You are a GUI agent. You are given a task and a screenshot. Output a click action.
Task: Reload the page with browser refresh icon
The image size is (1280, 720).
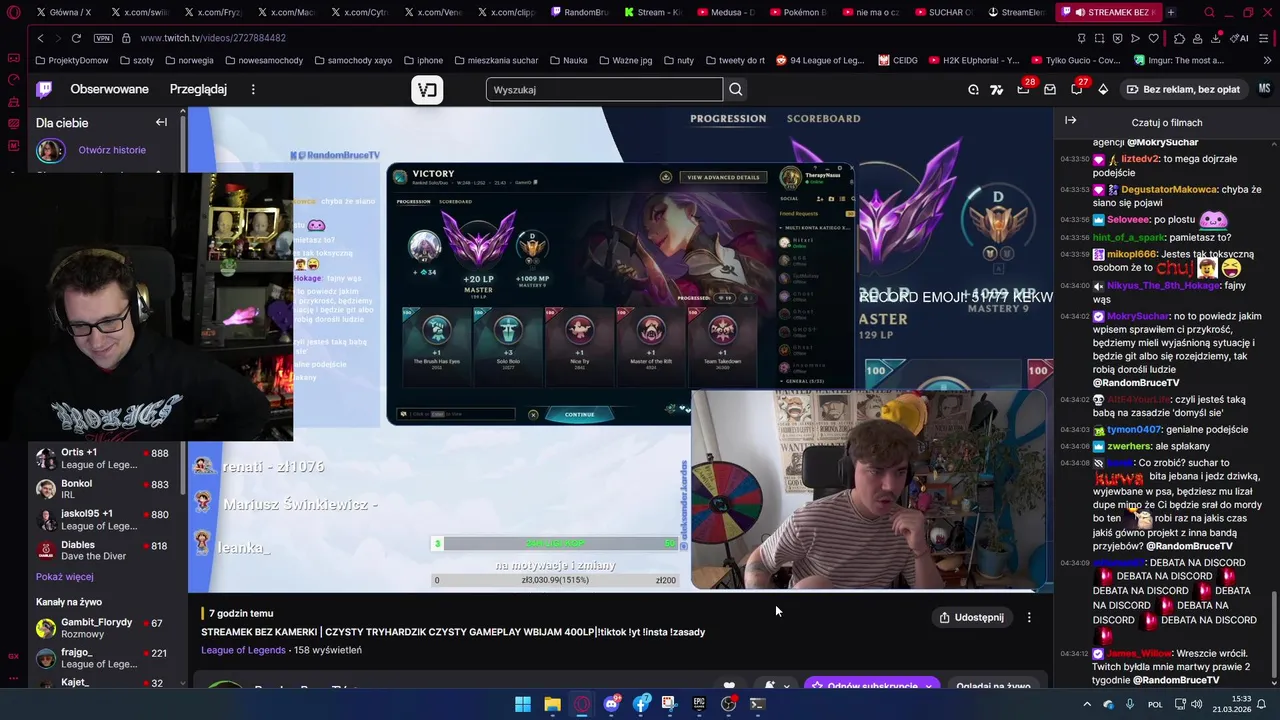point(76,38)
